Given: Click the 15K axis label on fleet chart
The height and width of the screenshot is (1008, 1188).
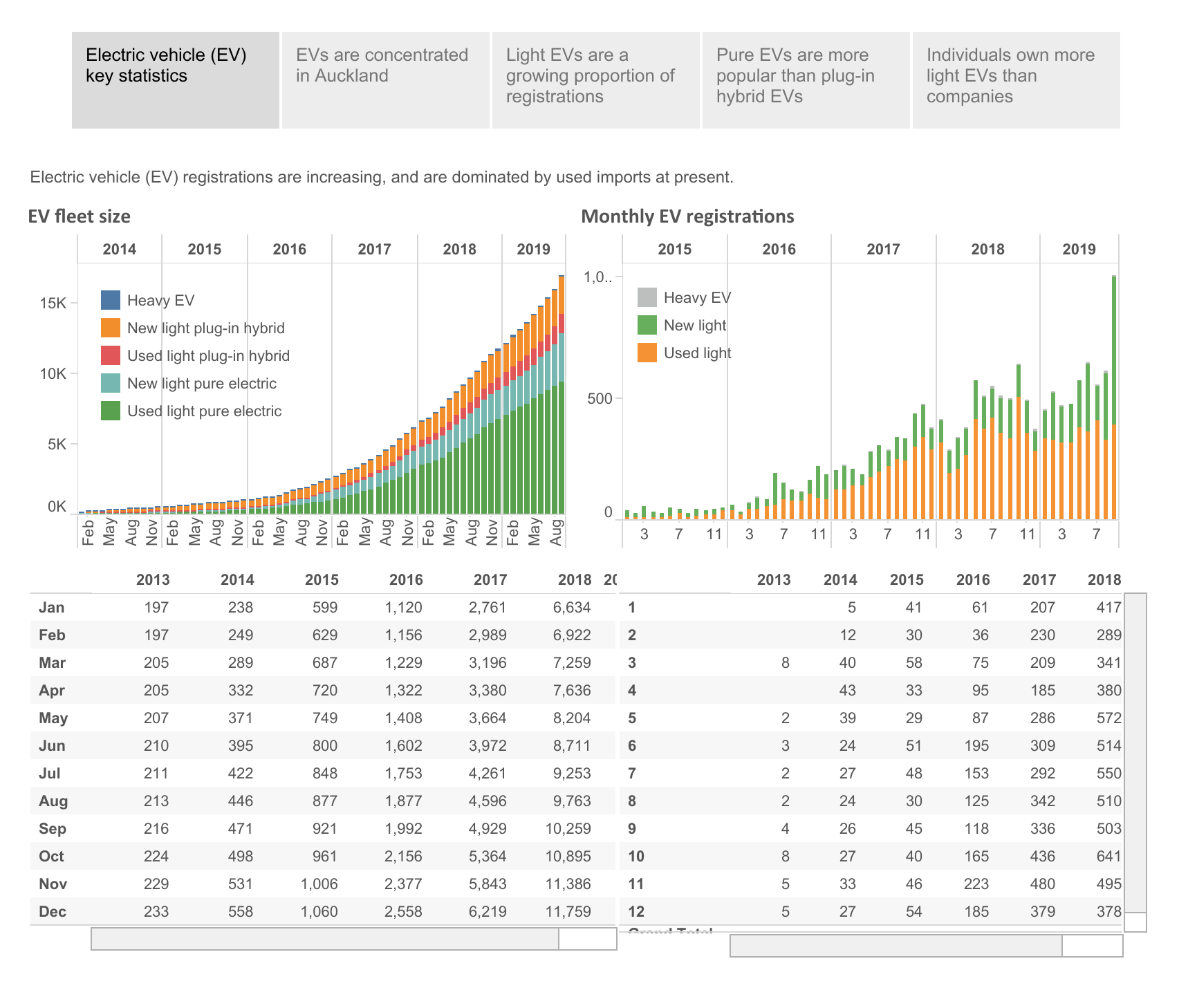Looking at the screenshot, I should tap(53, 304).
